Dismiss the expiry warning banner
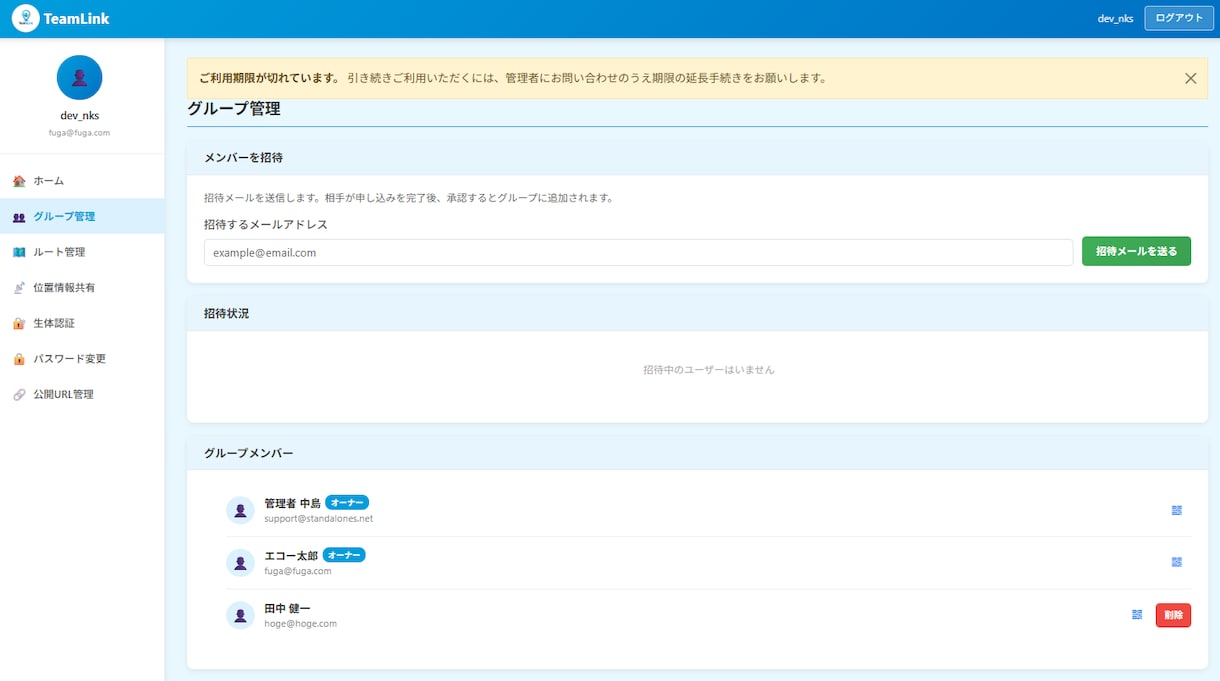The image size is (1220, 681). [x=1190, y=78]
